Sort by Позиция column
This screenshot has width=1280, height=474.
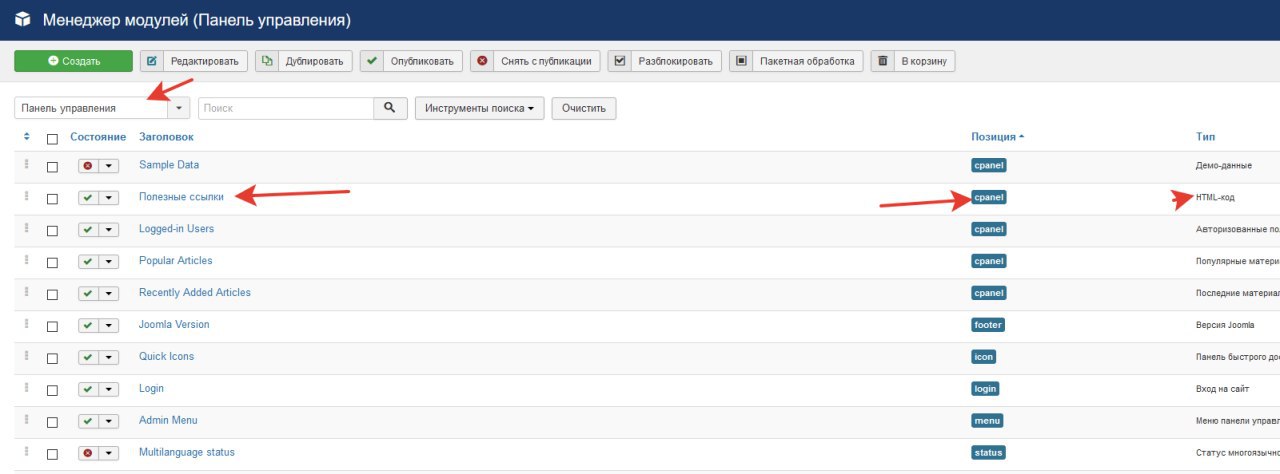click(997, 137)
